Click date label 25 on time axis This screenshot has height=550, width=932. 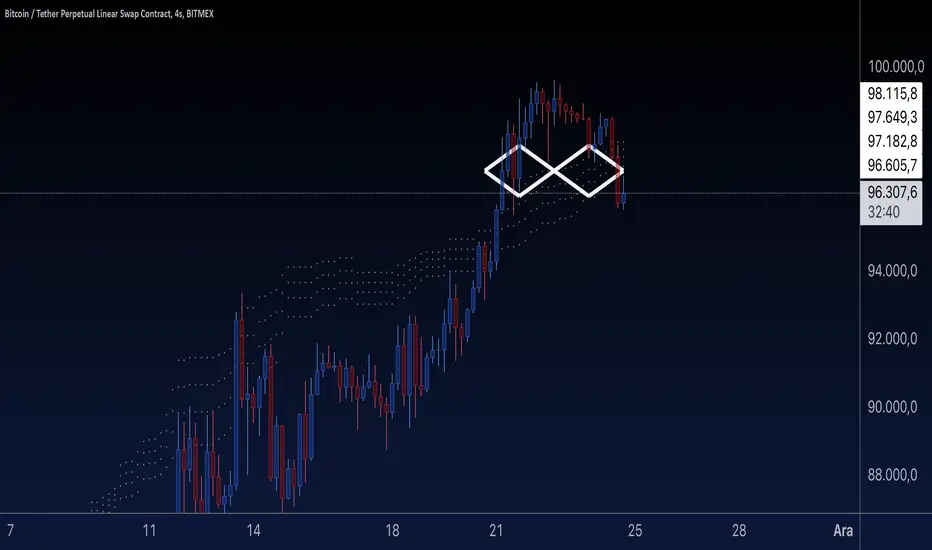pos(635,530)
